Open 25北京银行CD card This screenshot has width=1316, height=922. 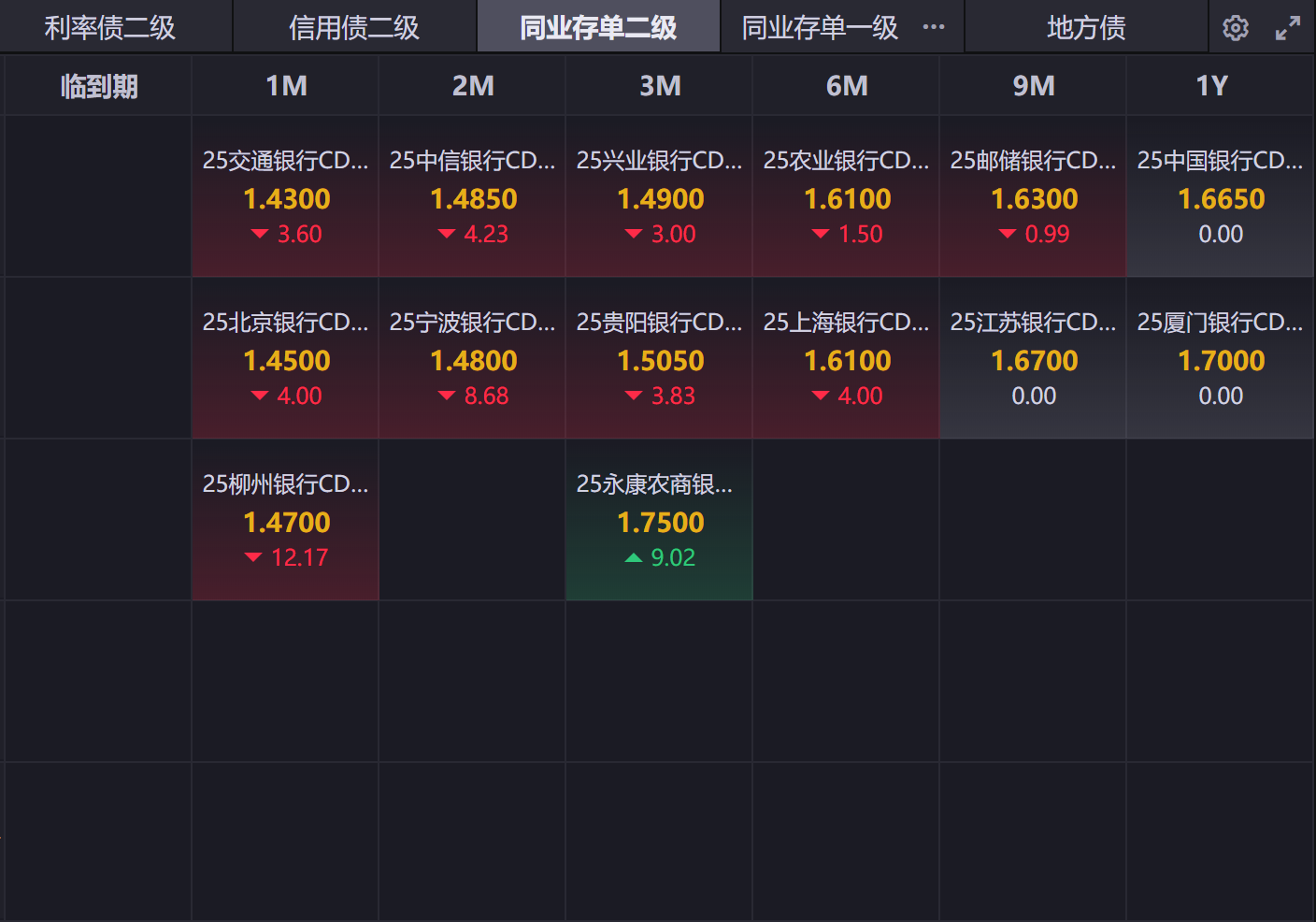point(285,358)
